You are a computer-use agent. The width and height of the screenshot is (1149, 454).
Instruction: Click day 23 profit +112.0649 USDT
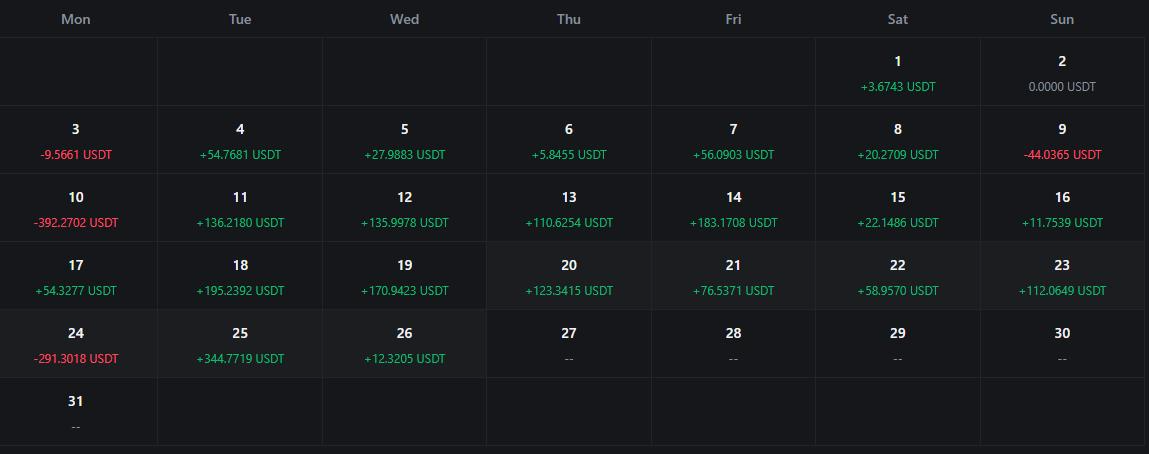coord(1062,276)
